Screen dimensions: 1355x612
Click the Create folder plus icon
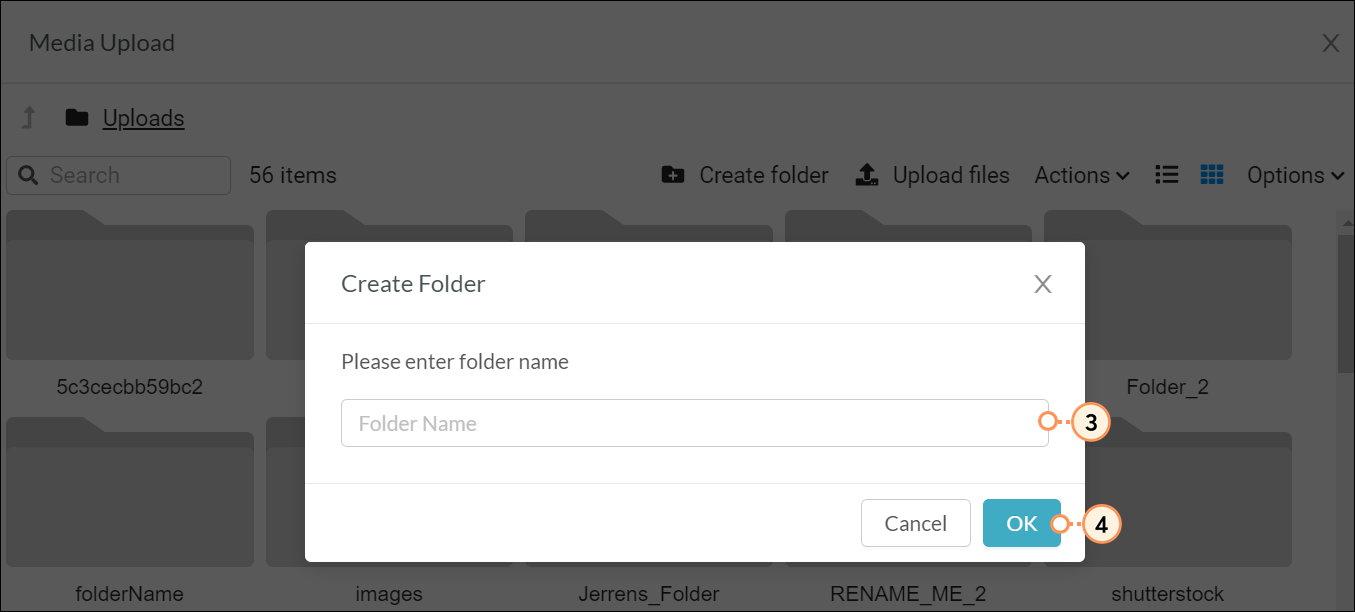(673, 175)
